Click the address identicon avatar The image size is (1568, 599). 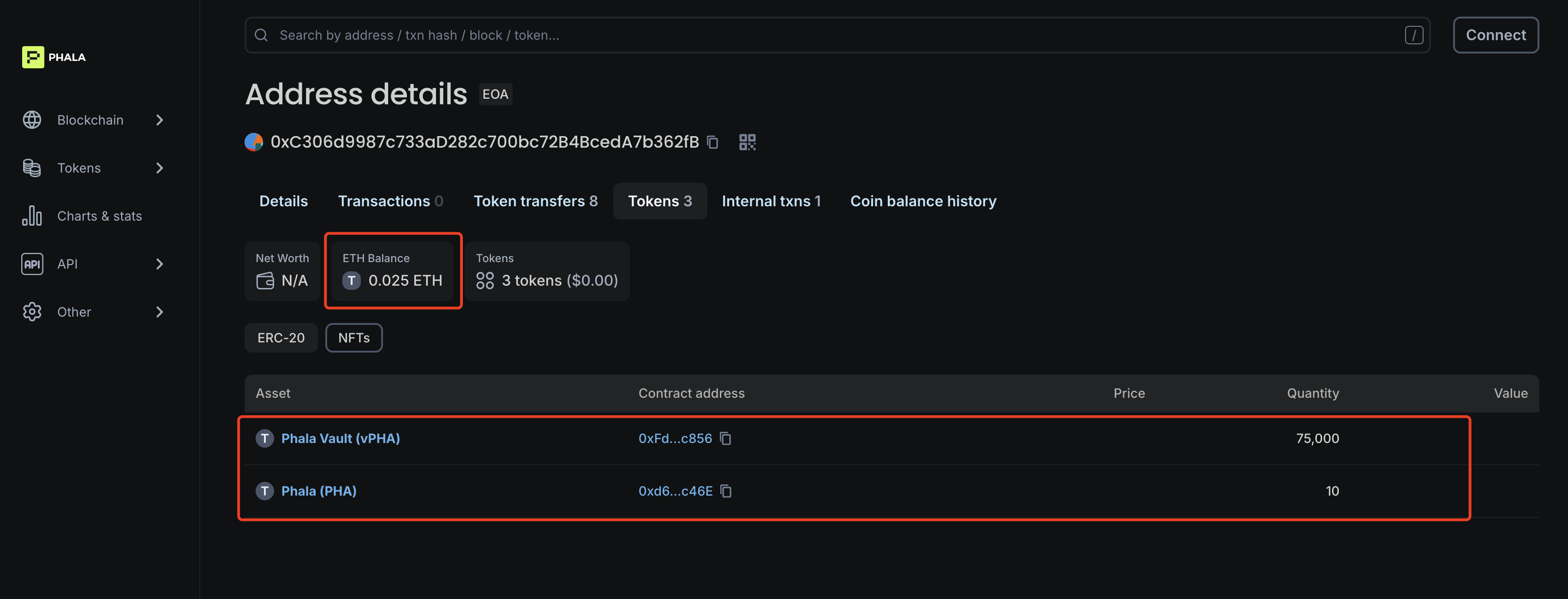254,142
